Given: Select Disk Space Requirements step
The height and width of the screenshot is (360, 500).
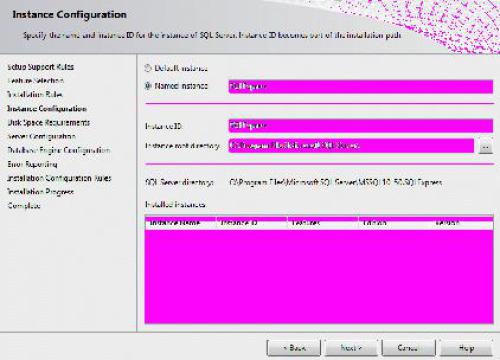Looking at the screenshot, I should tap(49, 123).
